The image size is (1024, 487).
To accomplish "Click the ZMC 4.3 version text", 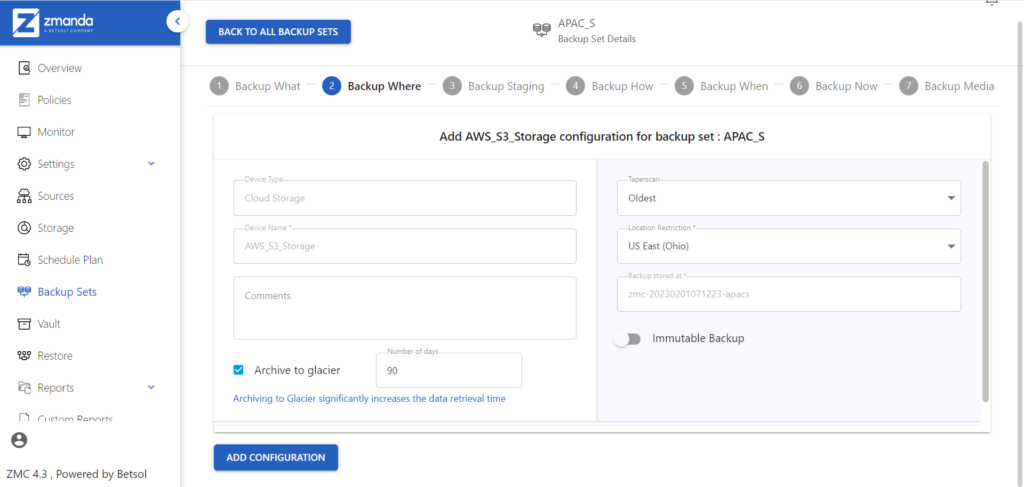I will (76, 475).
